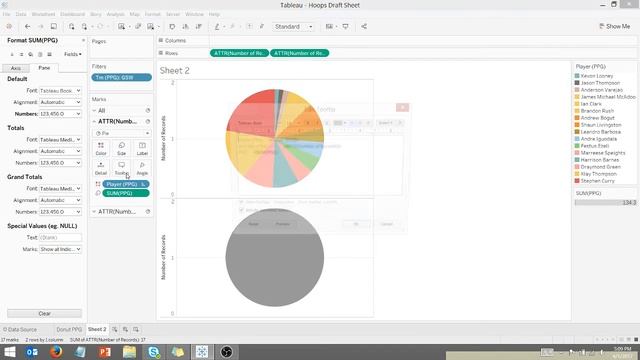Viewport: 640px width, 360px height.
Task: Click the Swap rows and columns icon
Action: pos(172,27)
